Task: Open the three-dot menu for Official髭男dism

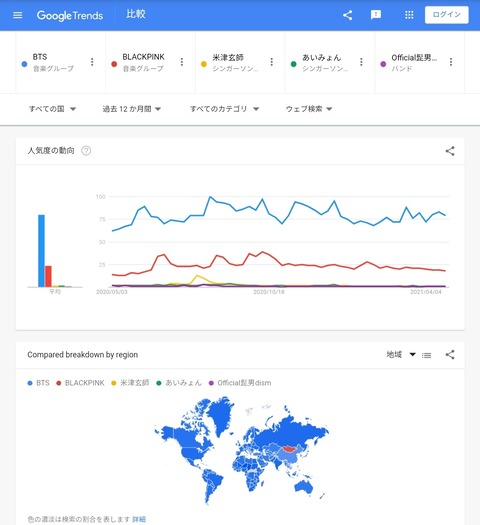Action: (451, 62)
